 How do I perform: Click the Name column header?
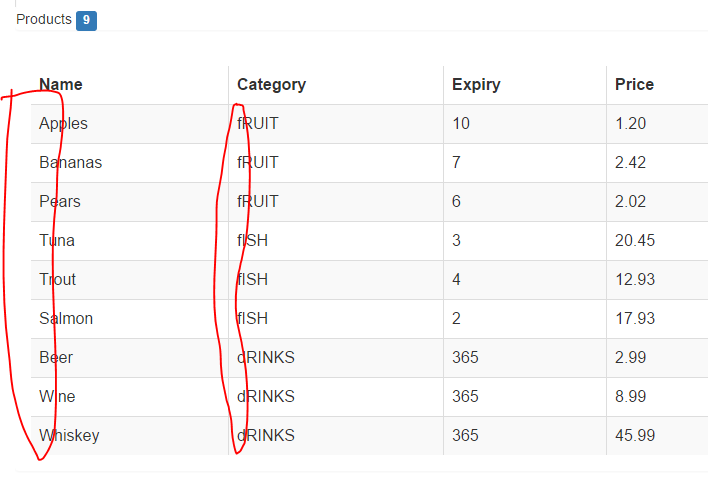(61, 85)
